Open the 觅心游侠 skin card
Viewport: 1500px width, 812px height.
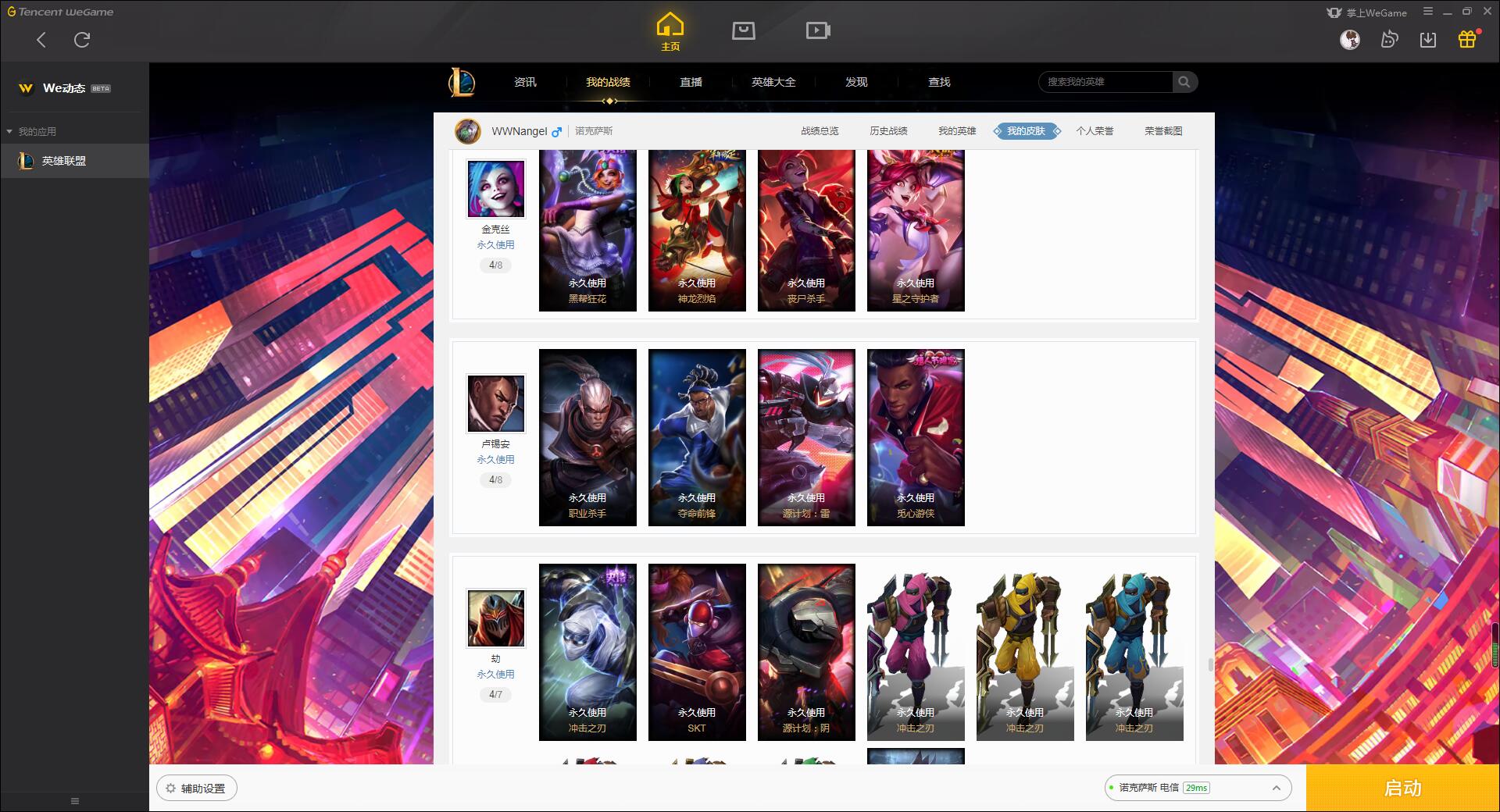916,437
